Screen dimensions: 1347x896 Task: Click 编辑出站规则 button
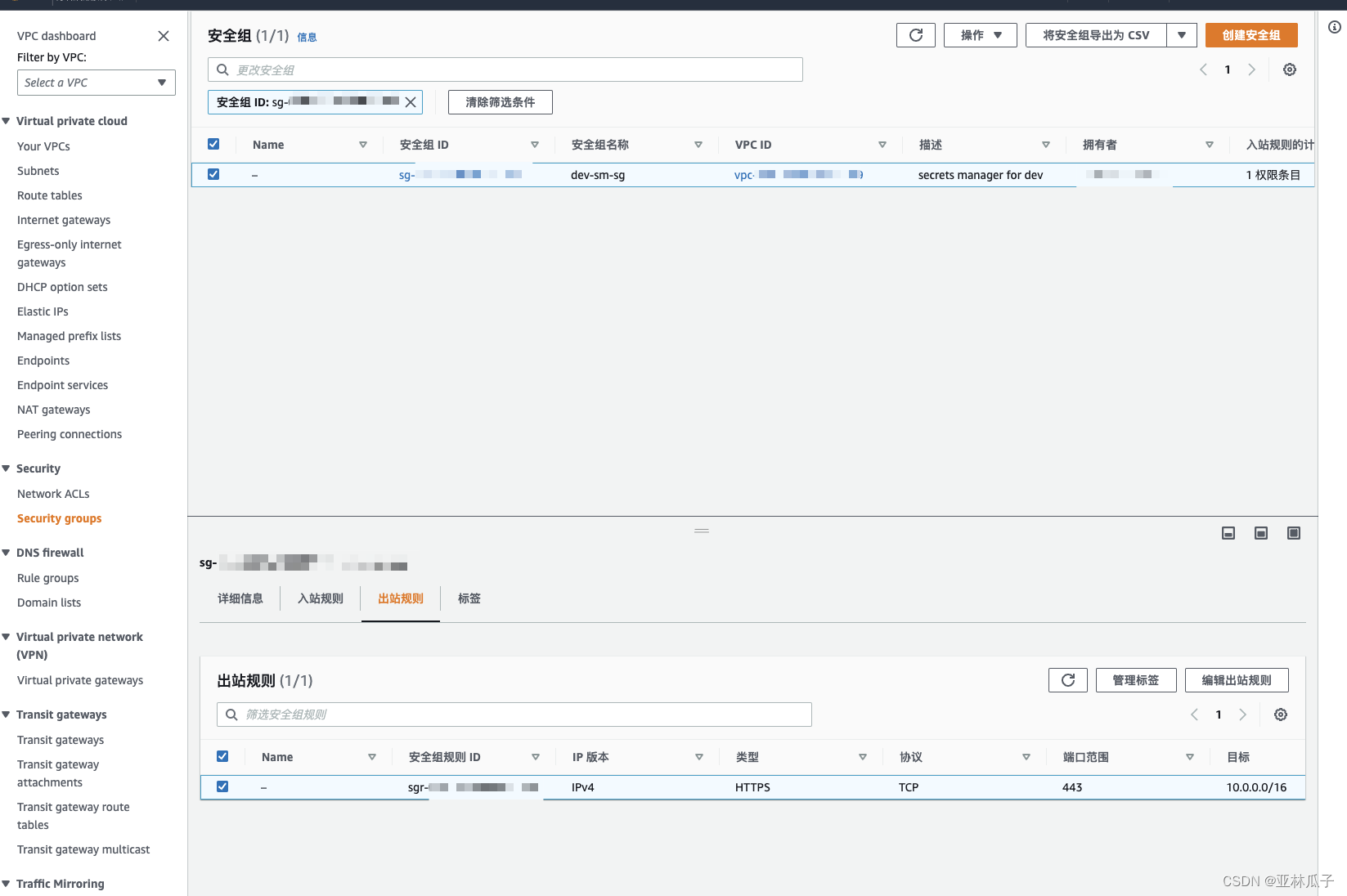click(1237, 680)
